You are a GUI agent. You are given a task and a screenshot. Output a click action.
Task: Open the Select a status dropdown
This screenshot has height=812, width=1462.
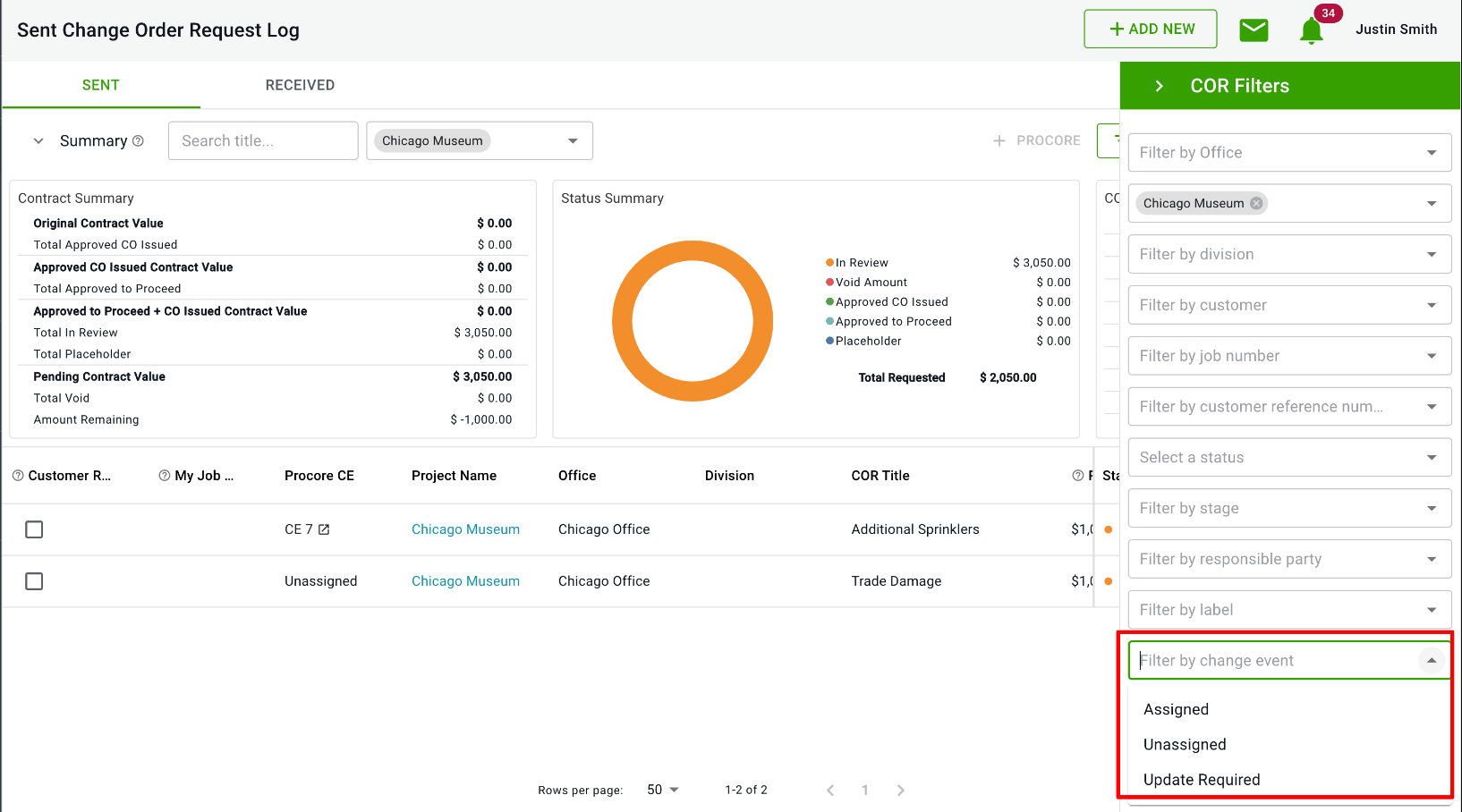click(1288, 458)
